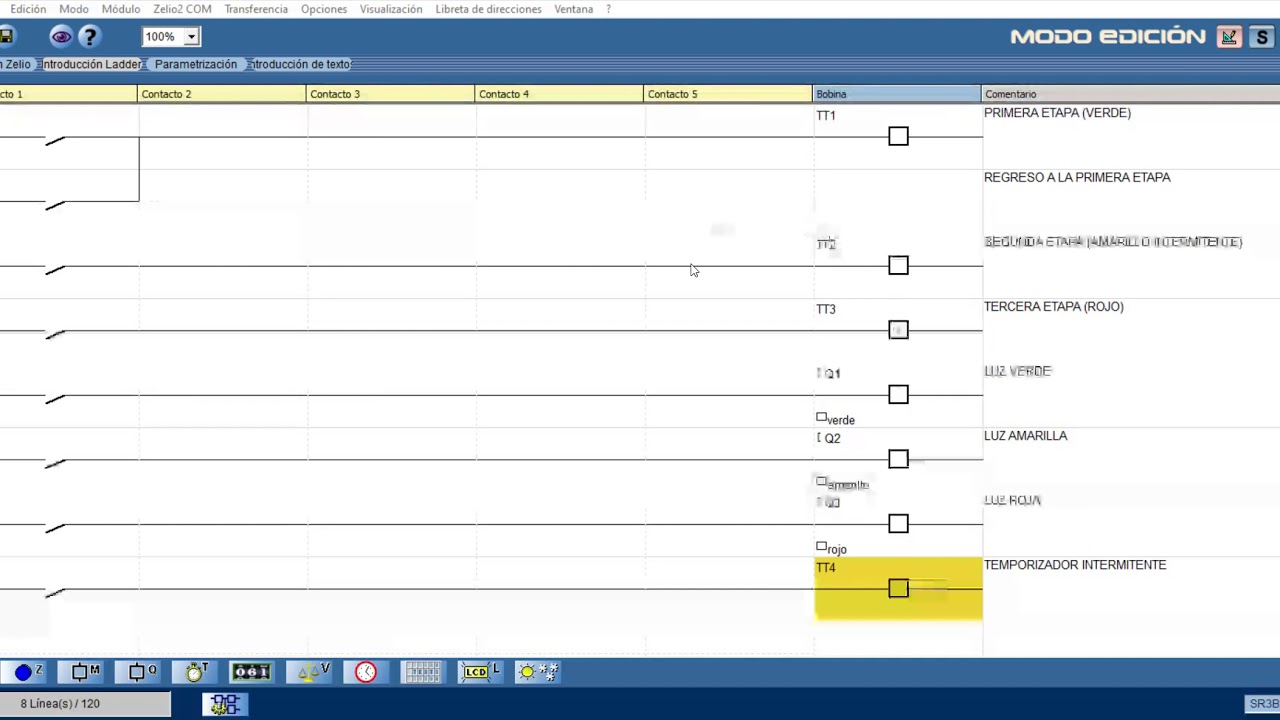Open help with the question mark icon
The height and width of the screenshot is (720, 1280).
click(x=90, y=37)
